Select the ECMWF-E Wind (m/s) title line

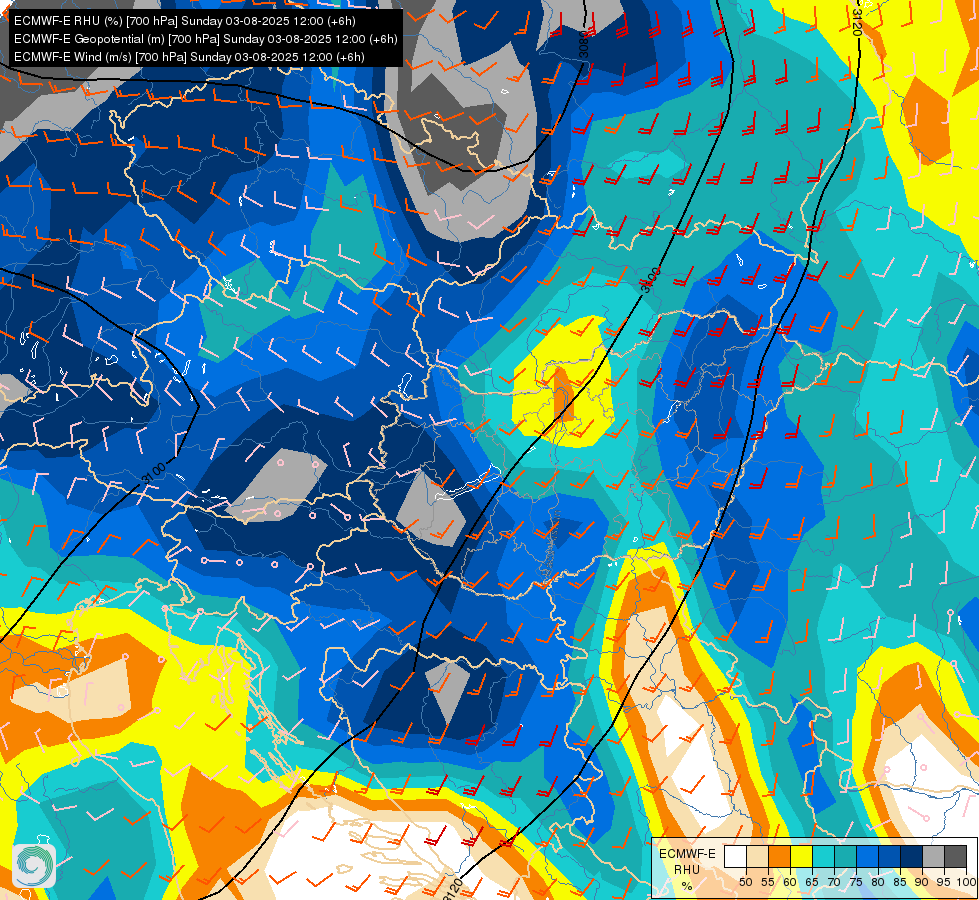189,57
